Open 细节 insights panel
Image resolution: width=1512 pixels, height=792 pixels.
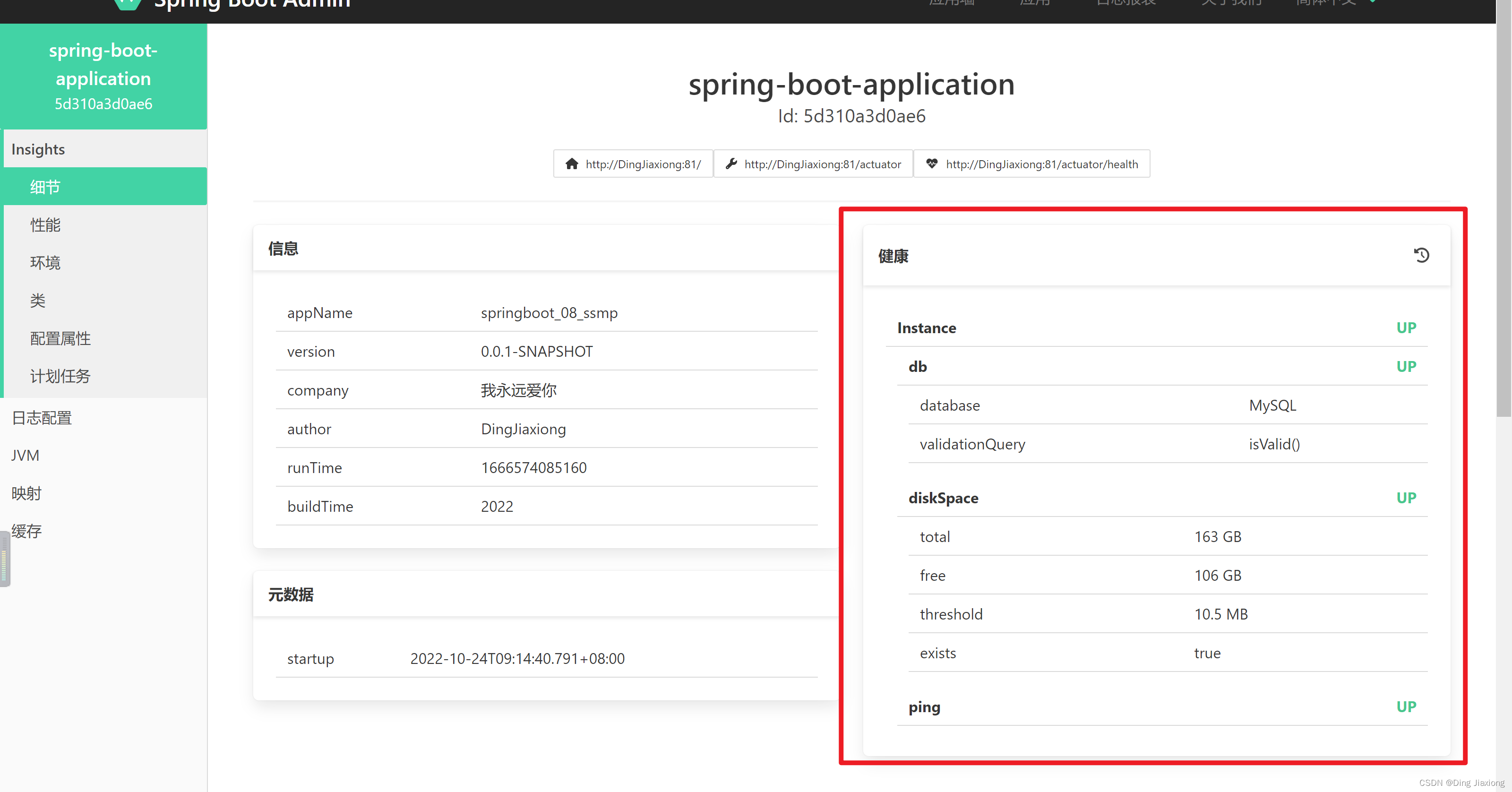[x=104, y=186]
